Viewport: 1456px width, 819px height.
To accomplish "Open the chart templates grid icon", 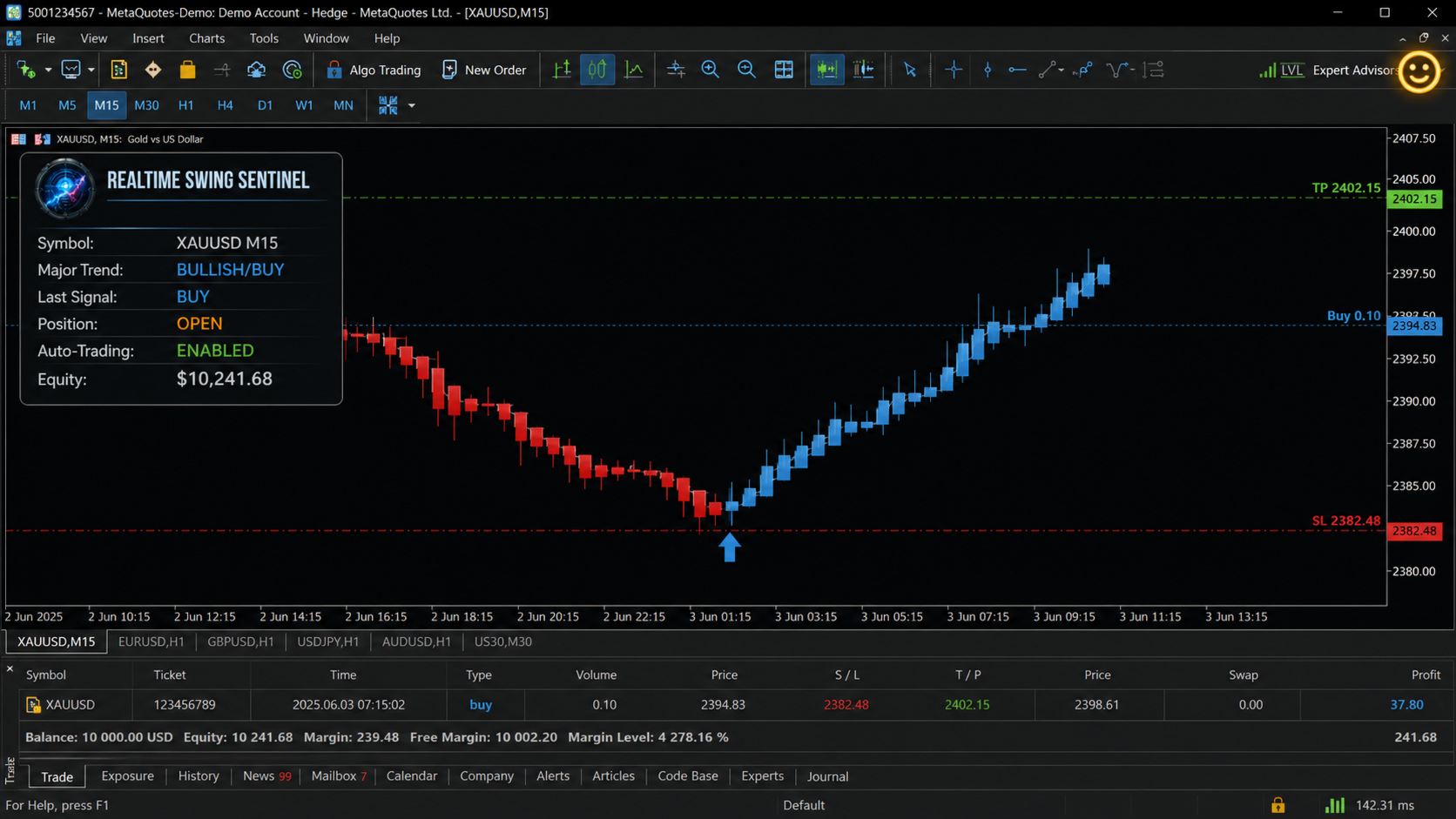I will point(388,105).
